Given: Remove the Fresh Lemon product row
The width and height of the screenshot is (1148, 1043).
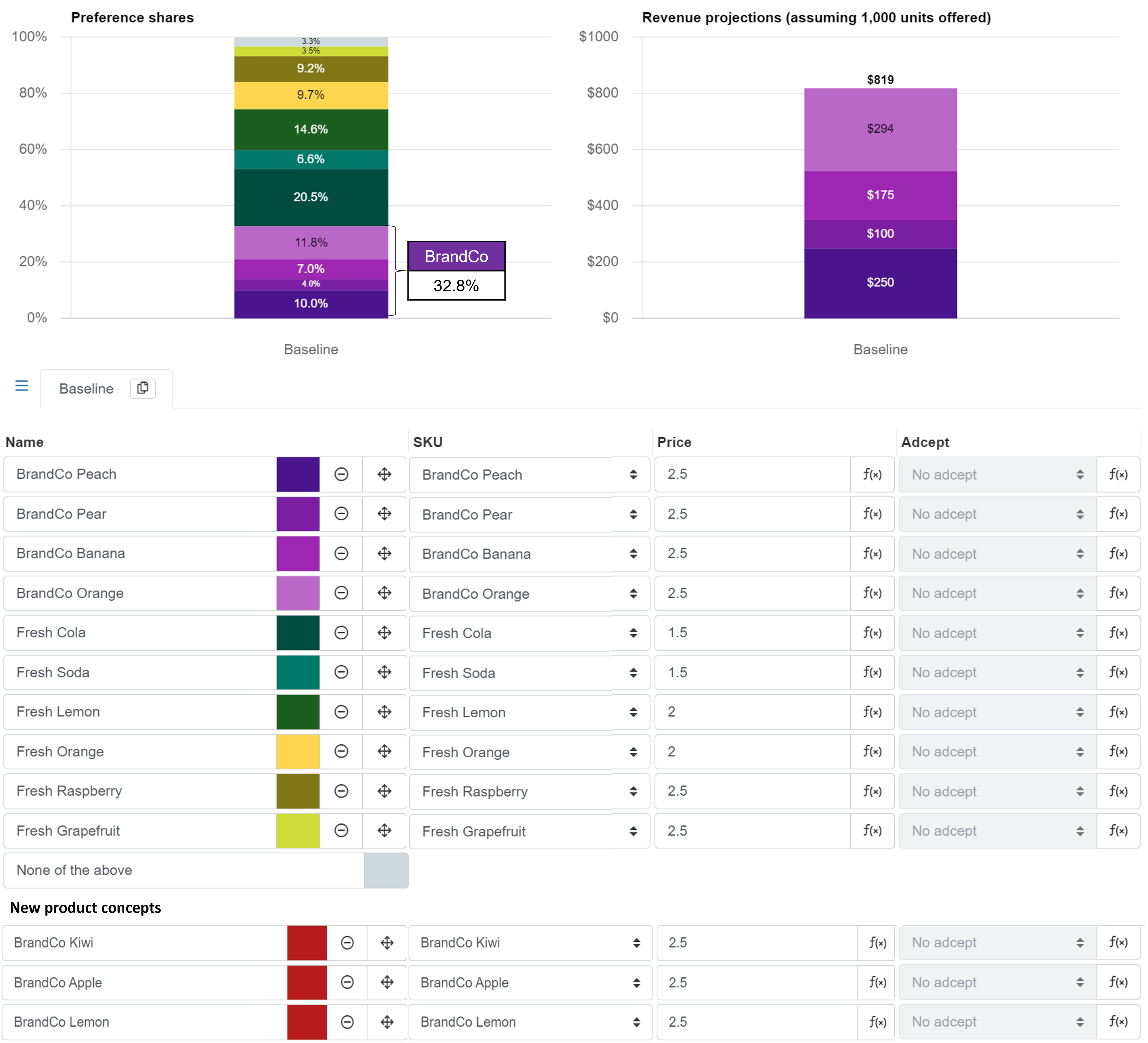Looking at the screenshot, I should coord(341,712).
